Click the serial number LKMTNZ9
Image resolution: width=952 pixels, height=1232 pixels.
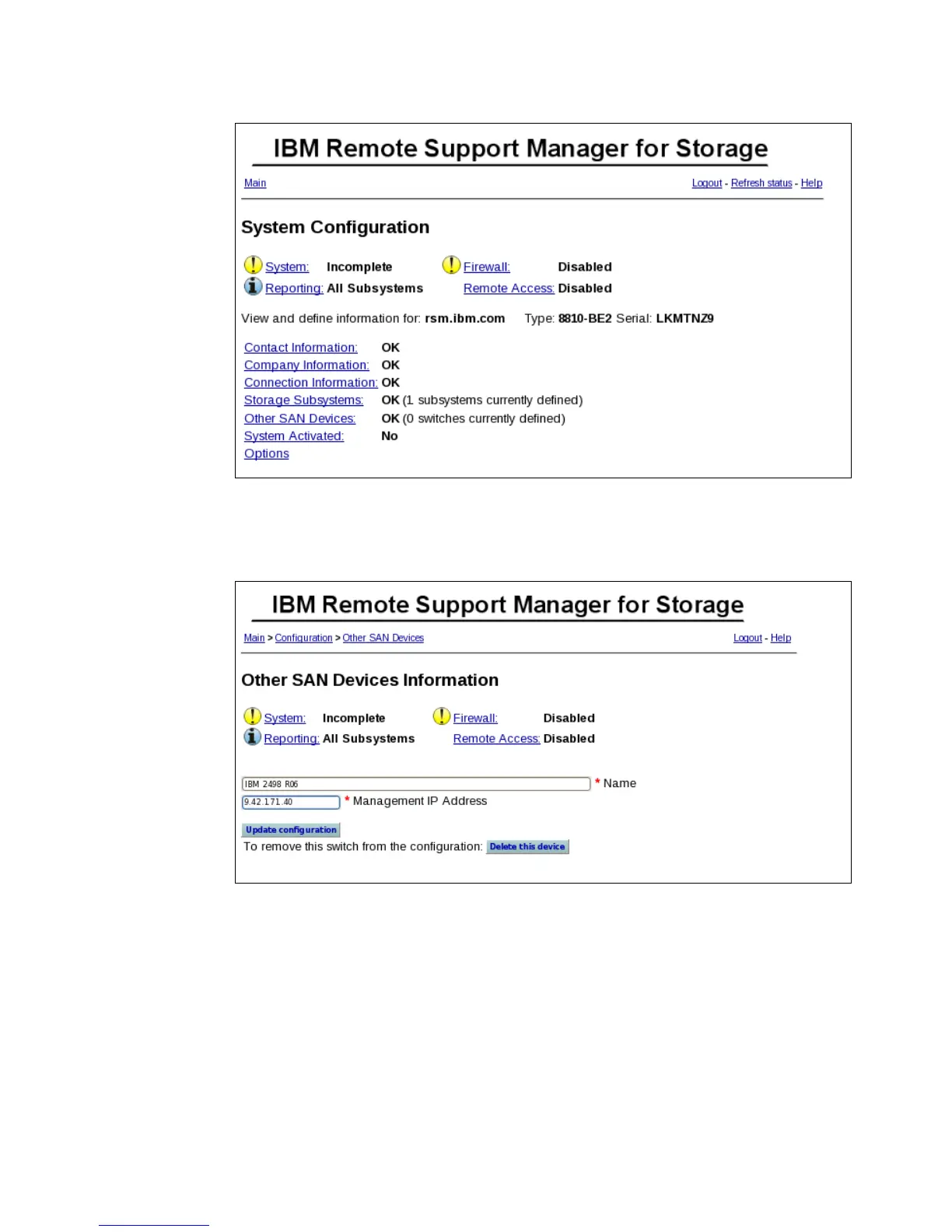pyautogui.click(x=685, y=319)
